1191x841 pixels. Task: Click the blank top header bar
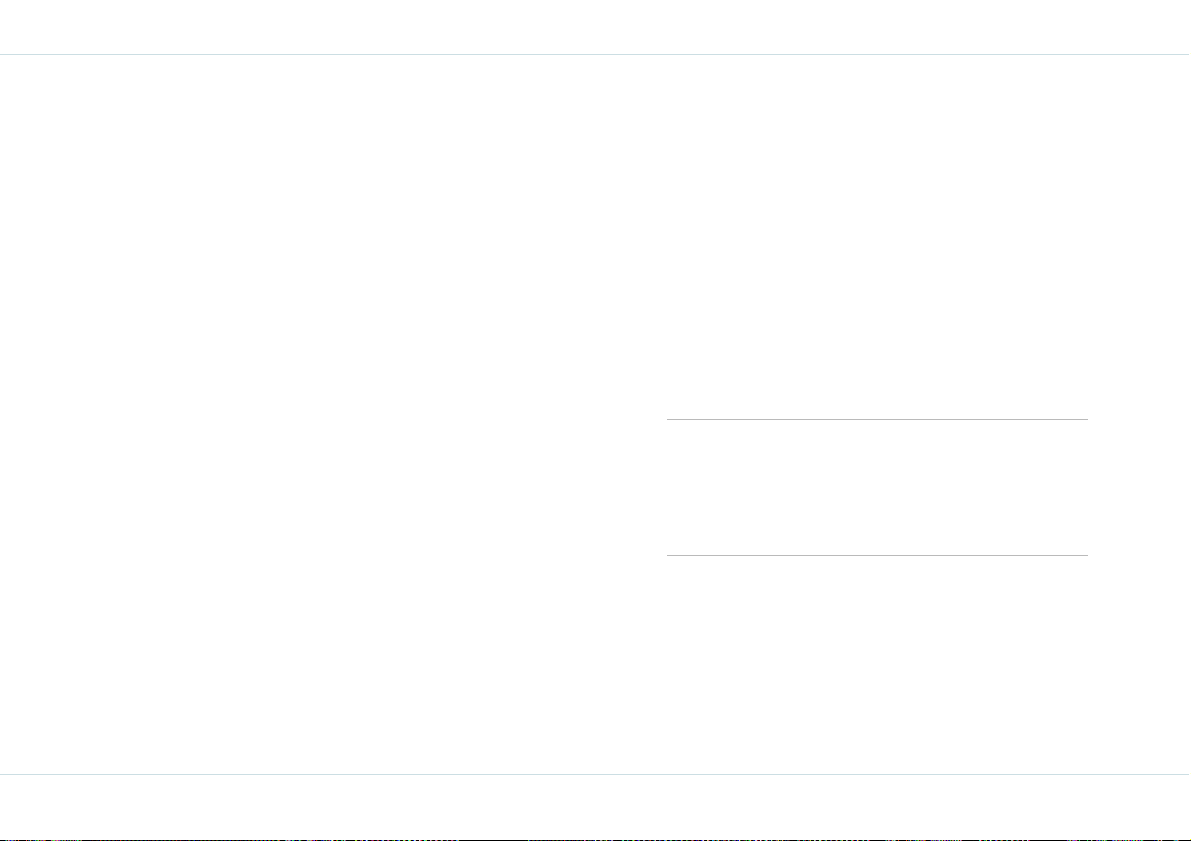coord(596,27)
